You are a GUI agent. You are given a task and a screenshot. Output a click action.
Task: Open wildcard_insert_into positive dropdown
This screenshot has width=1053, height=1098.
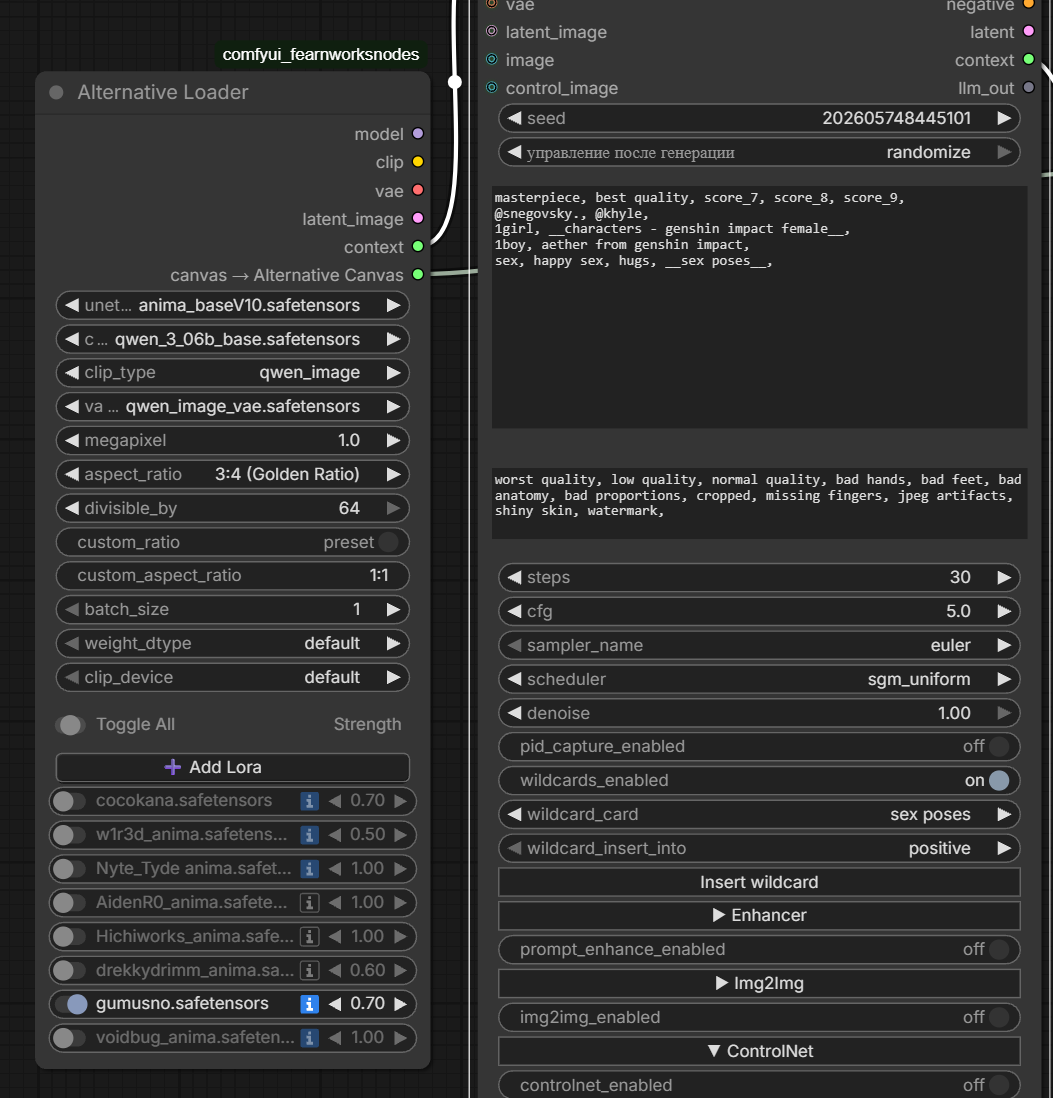click(x=759, y=848)
